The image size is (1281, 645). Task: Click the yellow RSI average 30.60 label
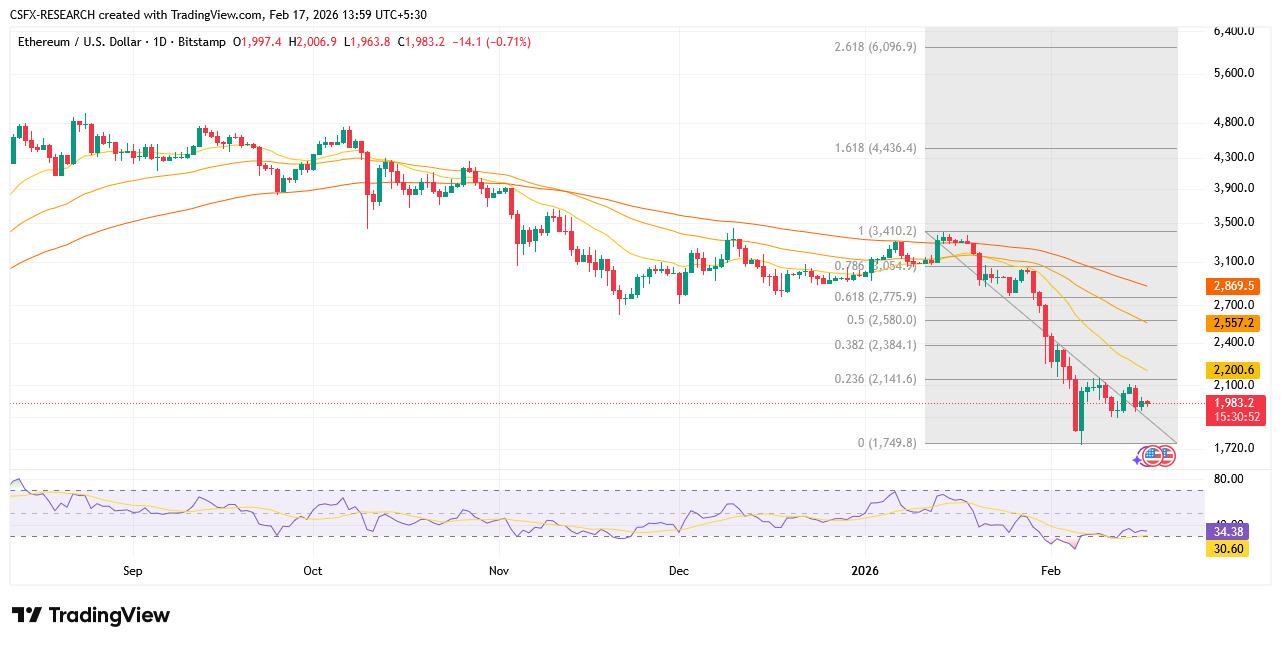point(1227,548)
